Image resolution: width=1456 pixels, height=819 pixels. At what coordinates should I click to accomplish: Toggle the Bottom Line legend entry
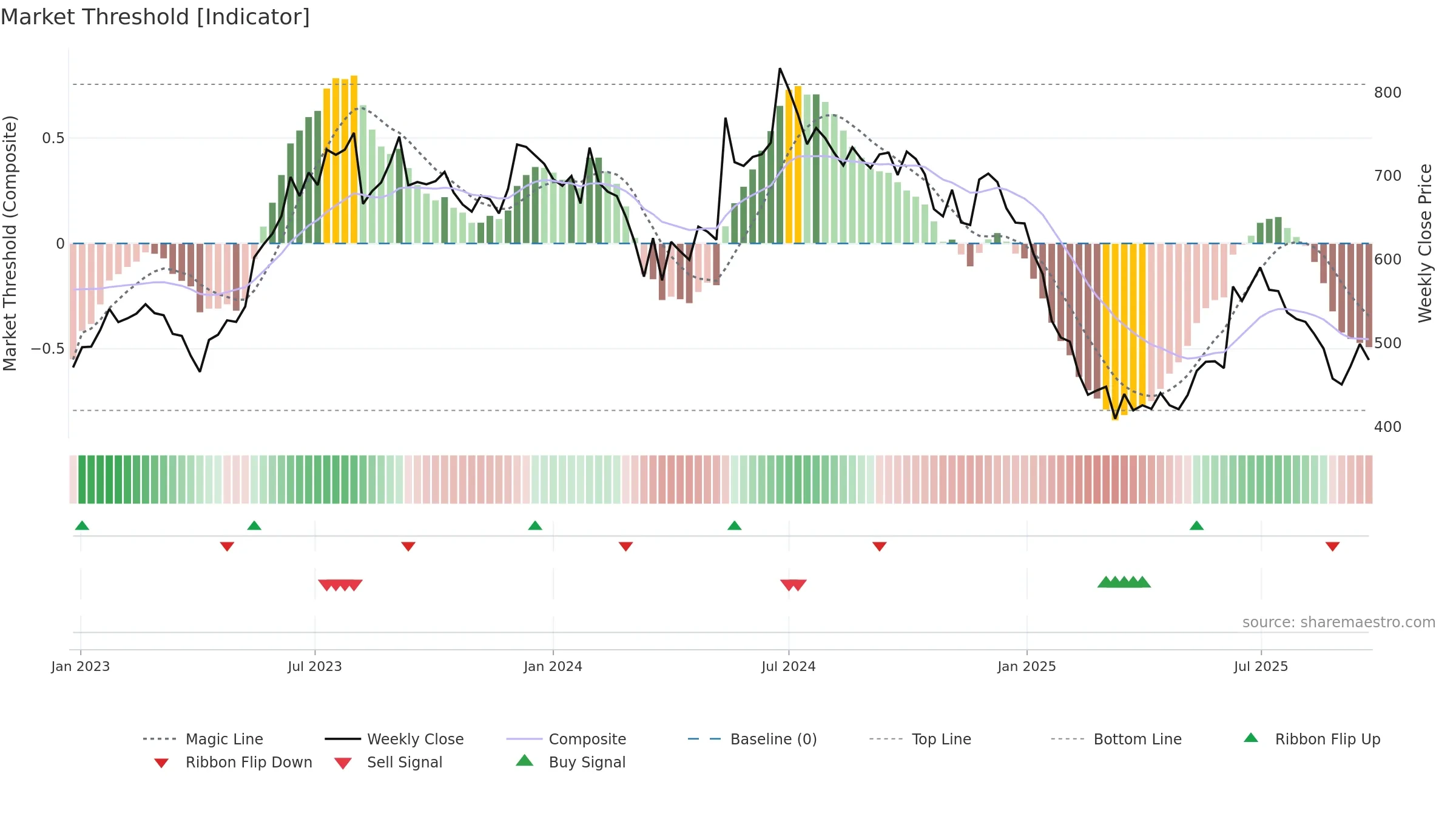[1116, 739]
